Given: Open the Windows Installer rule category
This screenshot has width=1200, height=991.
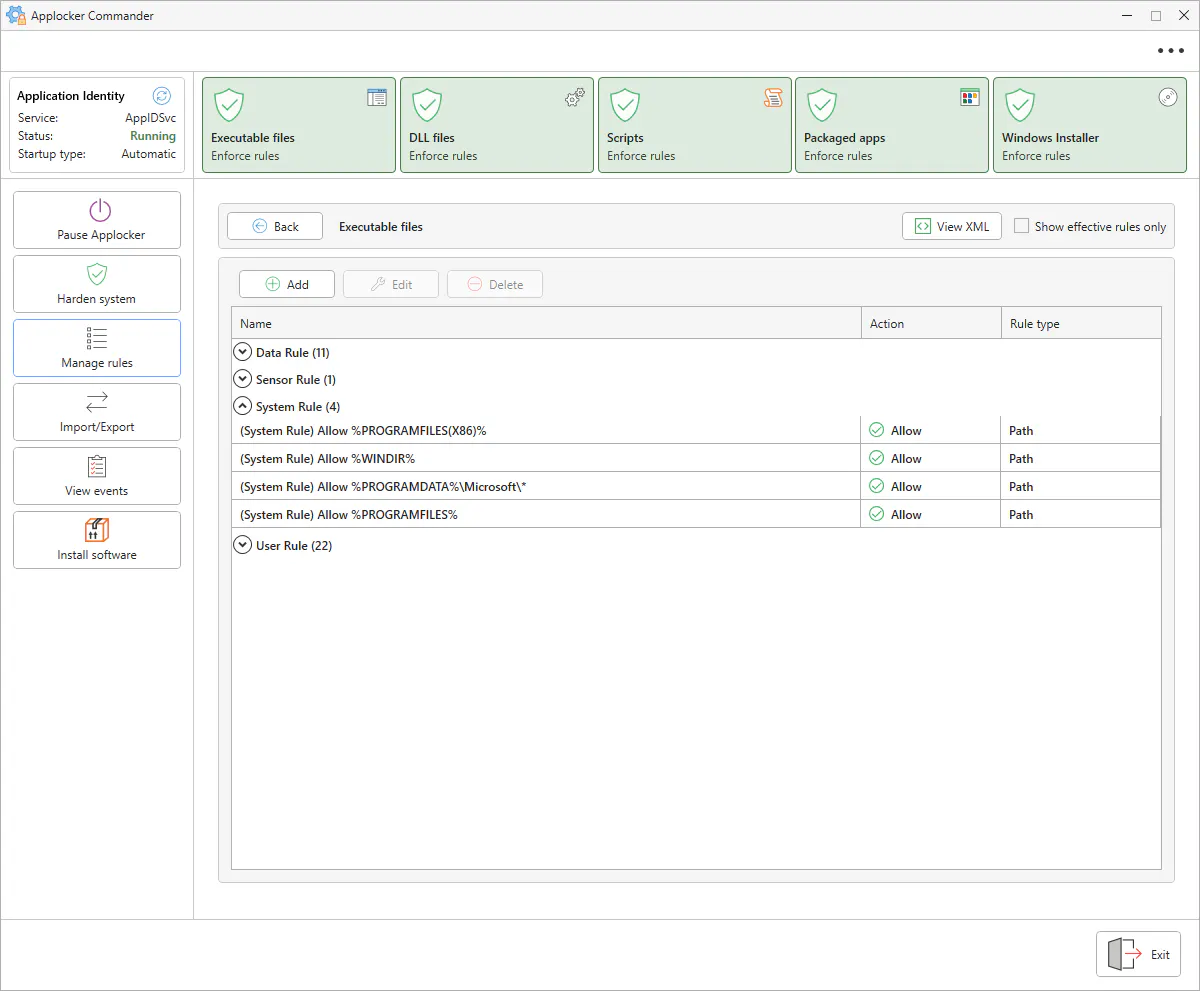Looking at the screenshot, I should (1090, 125).
